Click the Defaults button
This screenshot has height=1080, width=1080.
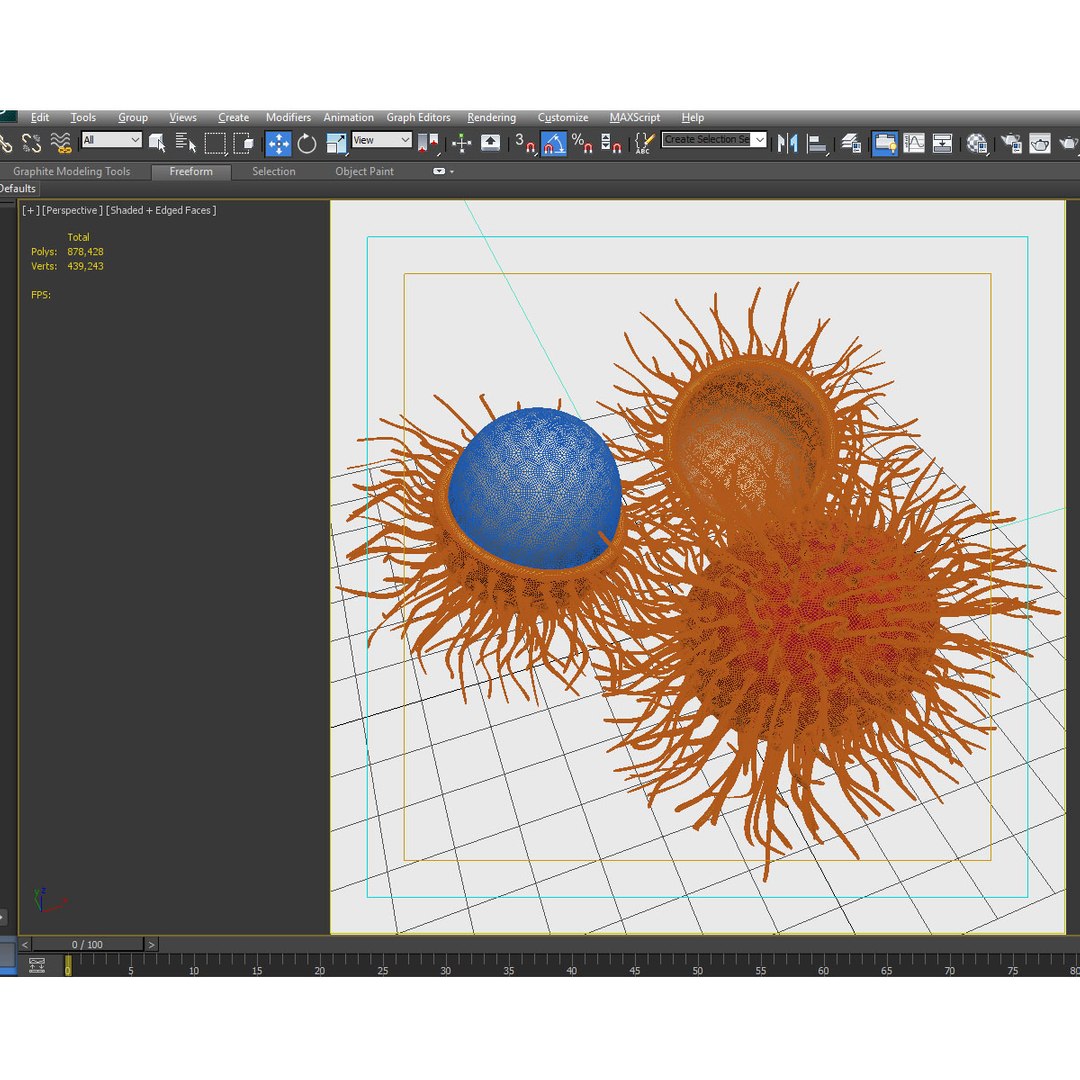[x=19, y=189]
